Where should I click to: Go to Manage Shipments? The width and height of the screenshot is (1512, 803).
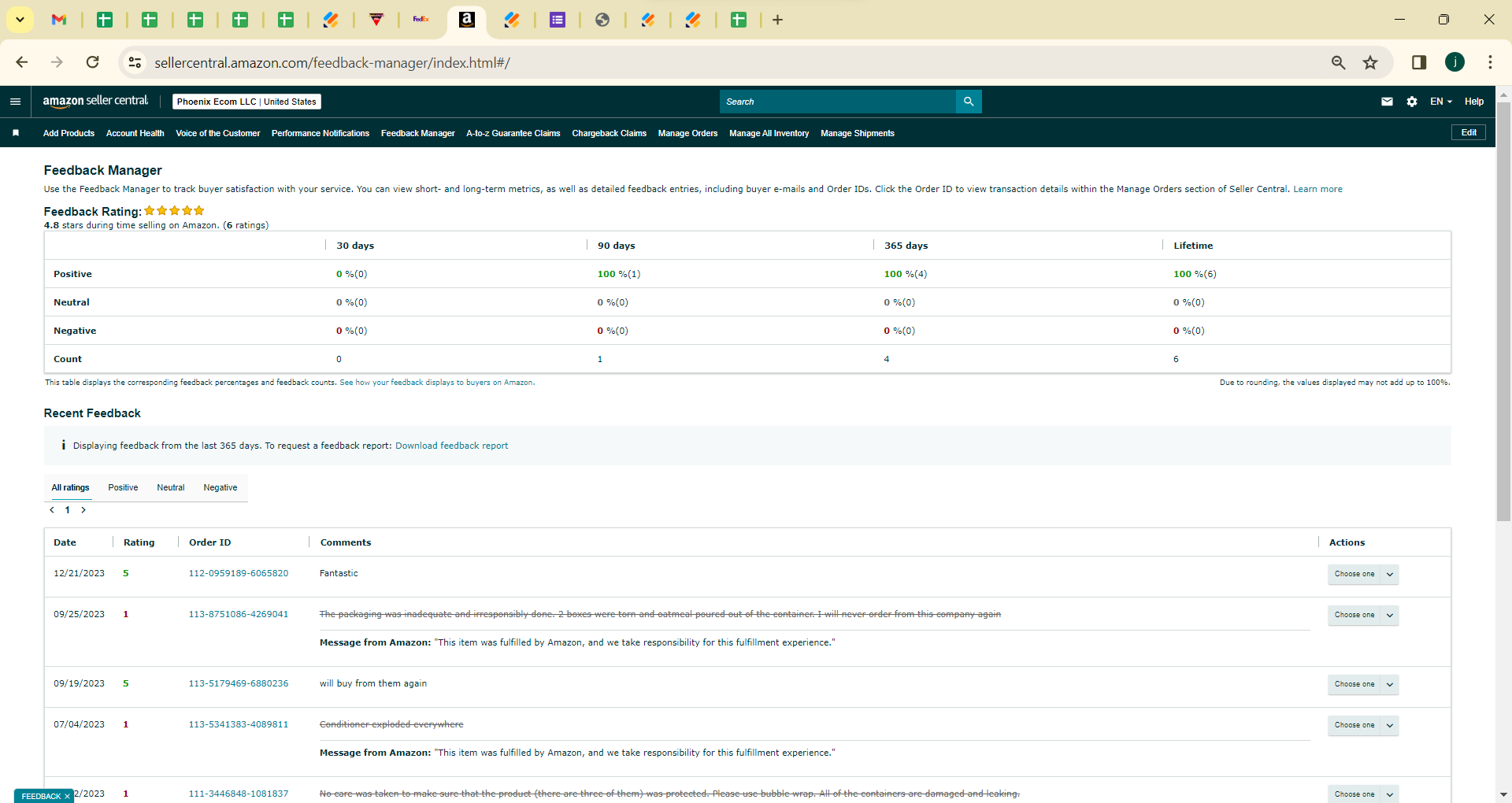point(858,133)
